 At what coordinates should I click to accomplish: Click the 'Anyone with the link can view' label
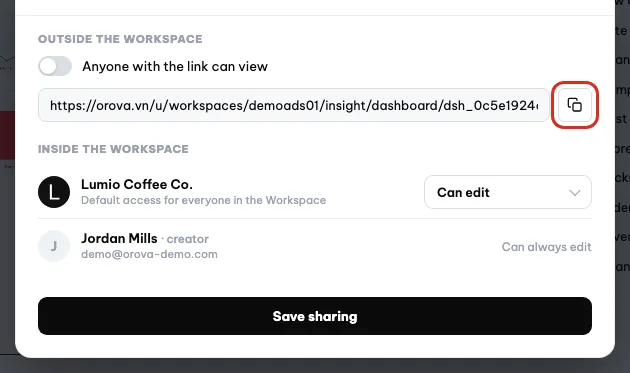(x=175, y=66)
